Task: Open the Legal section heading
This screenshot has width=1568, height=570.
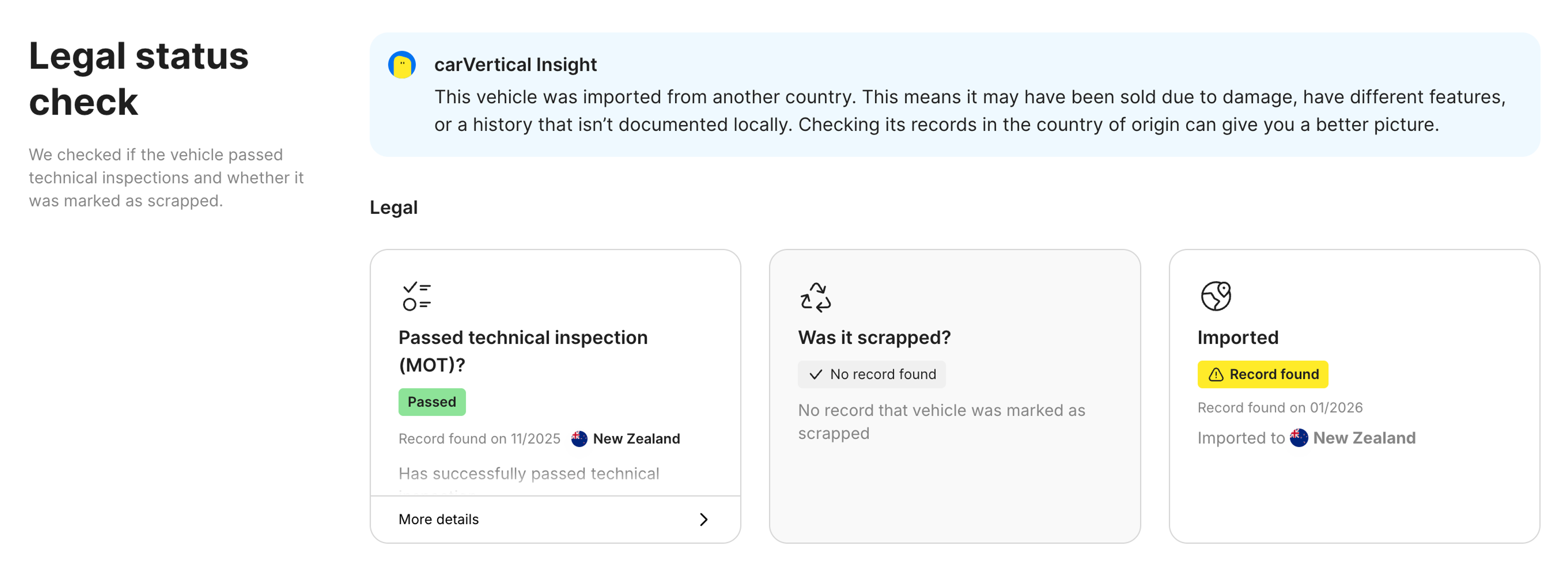Action: click(x=393, y=207)
